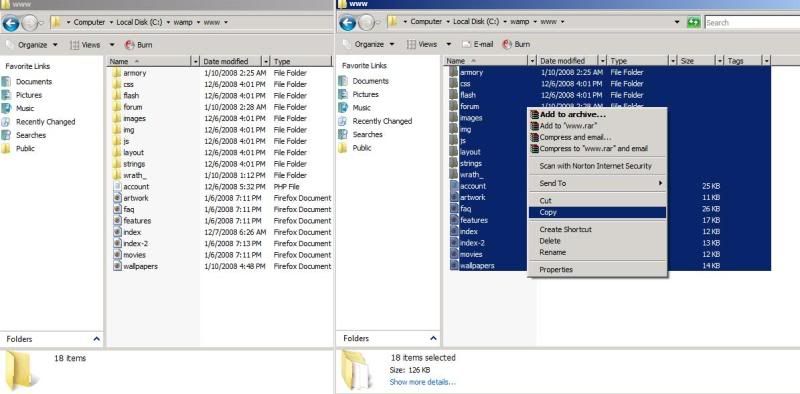Image resolution: width=800 pixels, height=394 pixels.
Task: Click Local Disk (C:) breadcrumb in right address bar
Action: pyautogui.click(x=476, y=22)
